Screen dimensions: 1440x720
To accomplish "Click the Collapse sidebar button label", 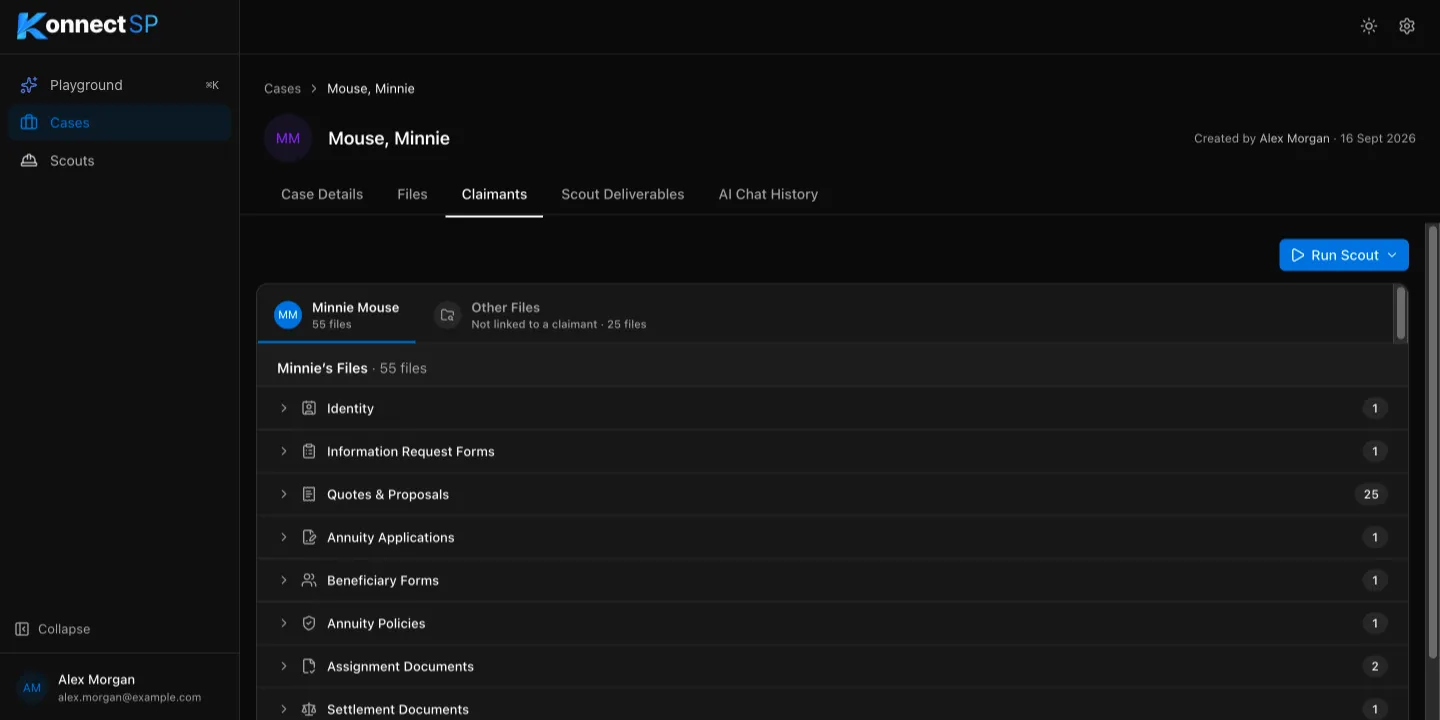I will click(x=64, y=629).
